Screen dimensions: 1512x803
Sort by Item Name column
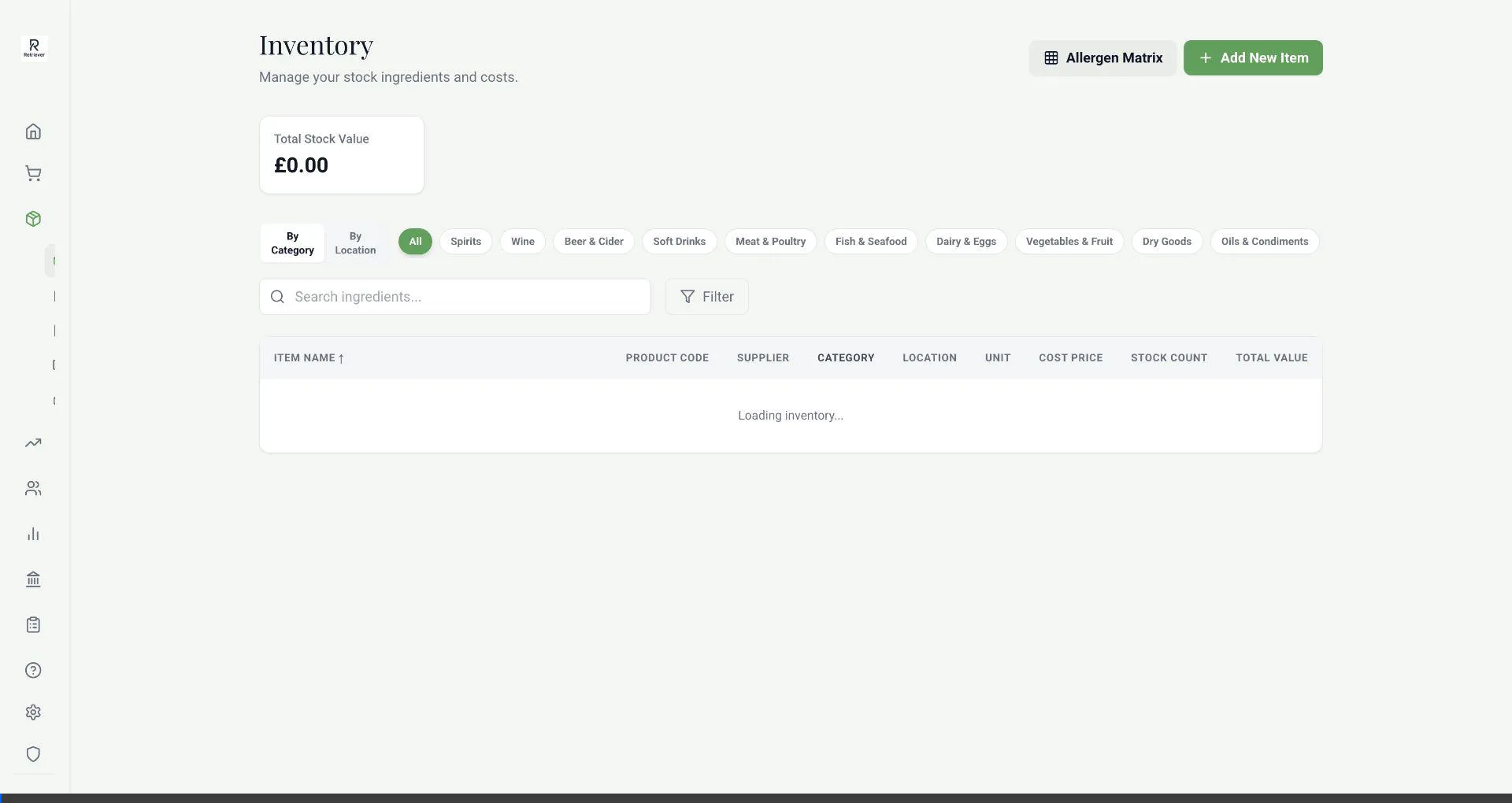point(308,357)
